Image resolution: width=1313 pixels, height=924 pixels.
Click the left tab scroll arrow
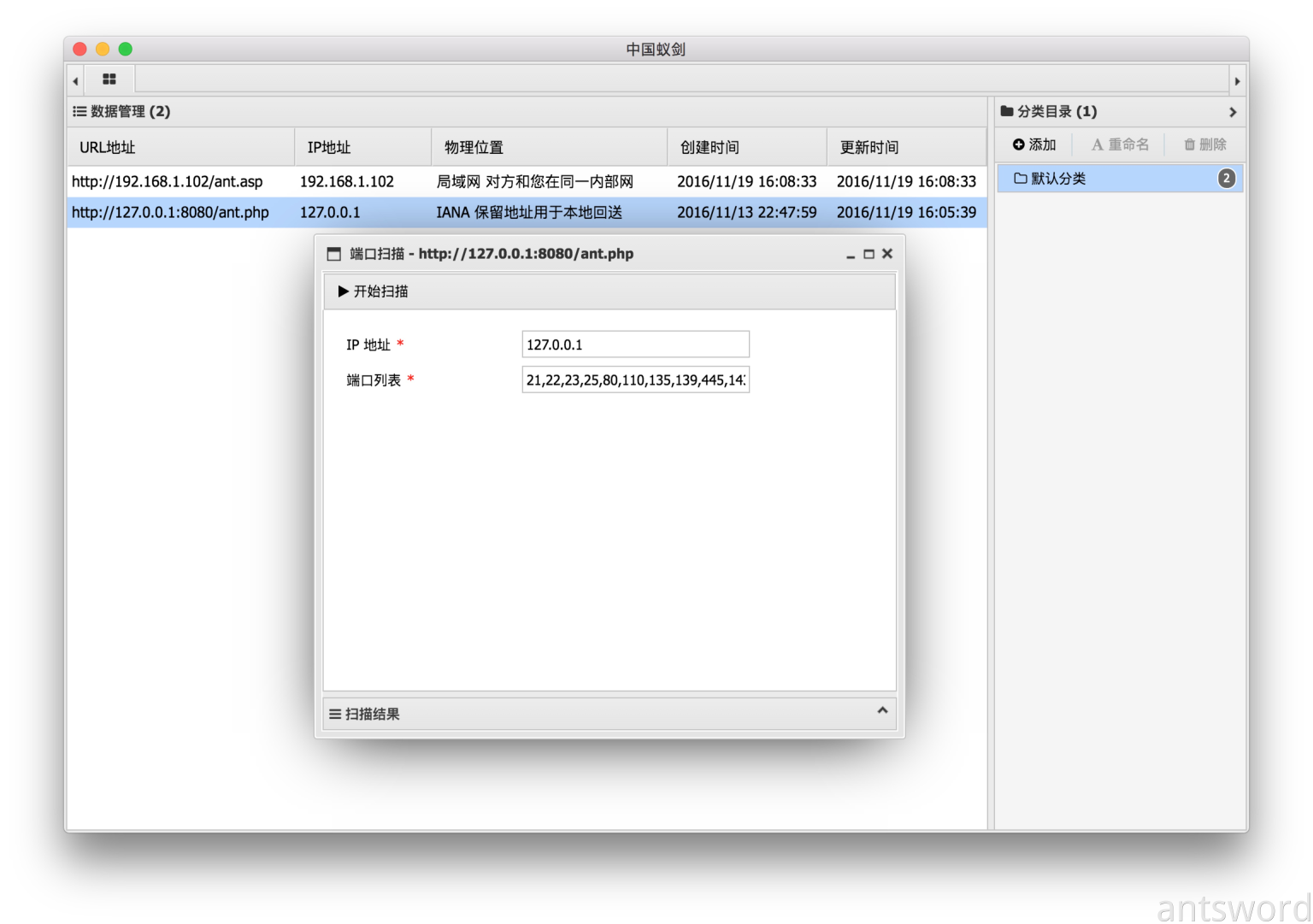click(76, 81)
